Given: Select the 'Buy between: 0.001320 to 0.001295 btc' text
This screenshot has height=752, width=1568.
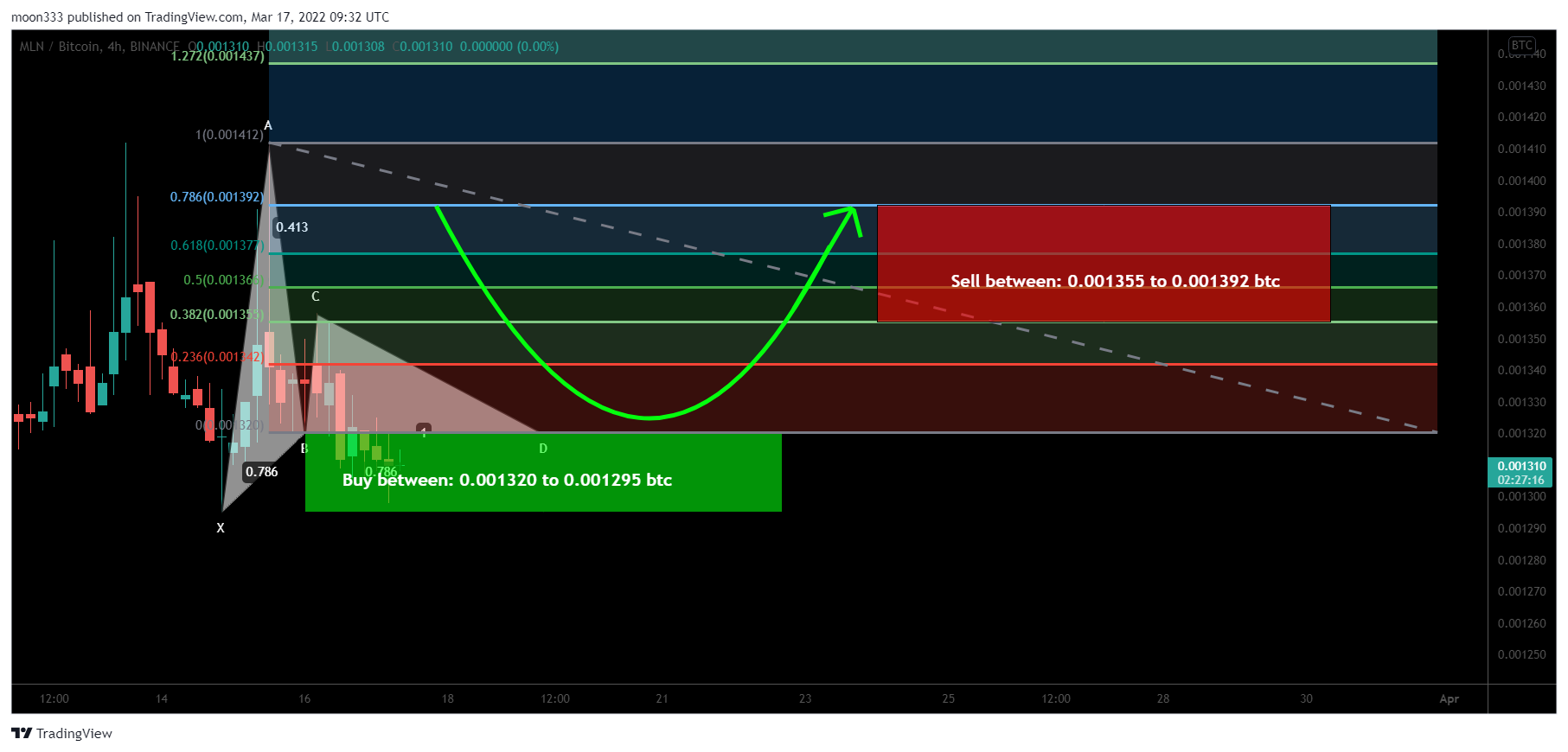Looking at the screenshot, I should click(x=507, y=480).
